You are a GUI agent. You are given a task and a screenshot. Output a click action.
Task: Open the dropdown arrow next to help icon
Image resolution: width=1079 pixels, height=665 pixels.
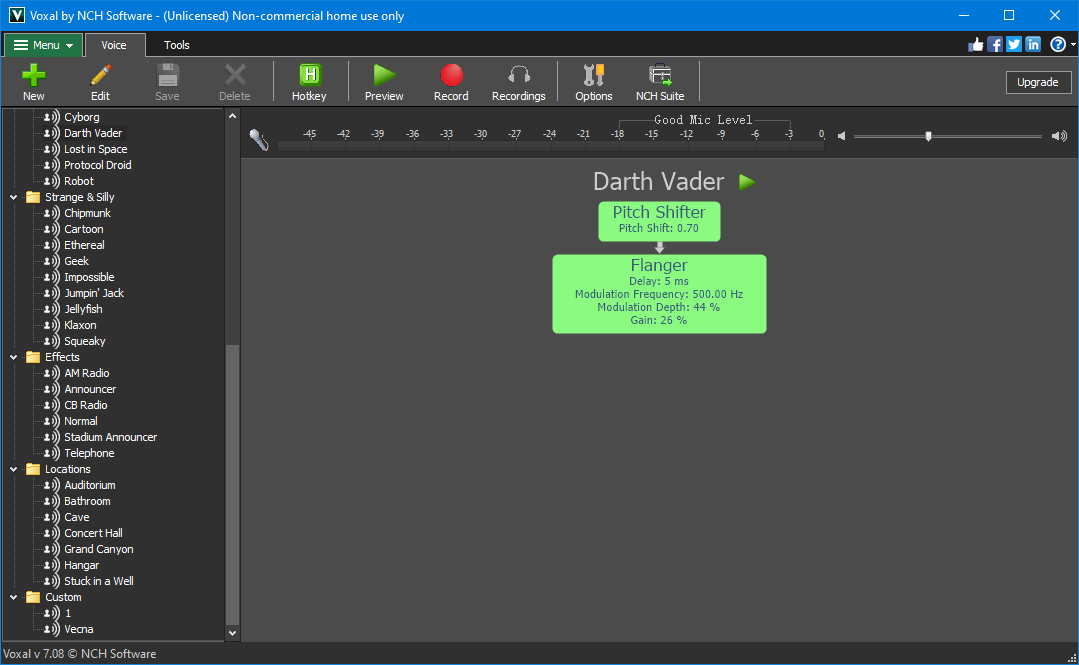(1073, 45)
